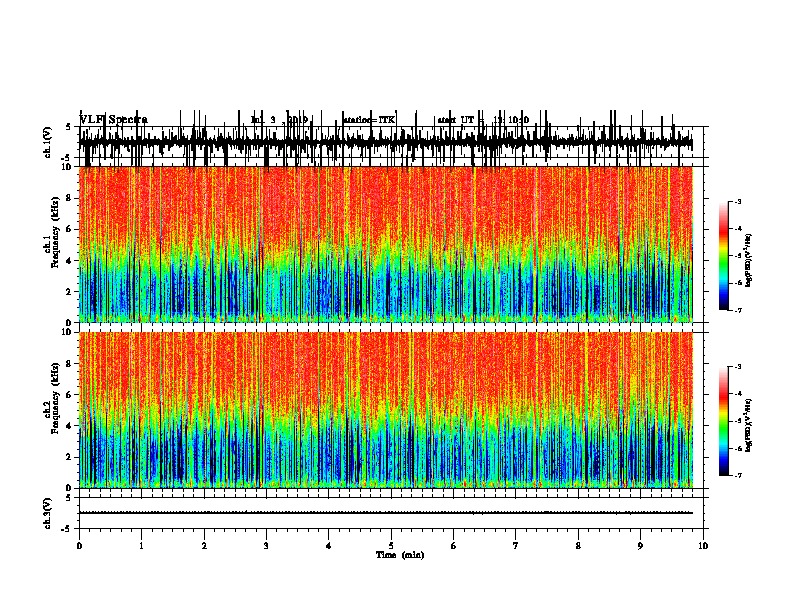
Task: Click the 'station=ITK' header label
Action: [369, 120]
